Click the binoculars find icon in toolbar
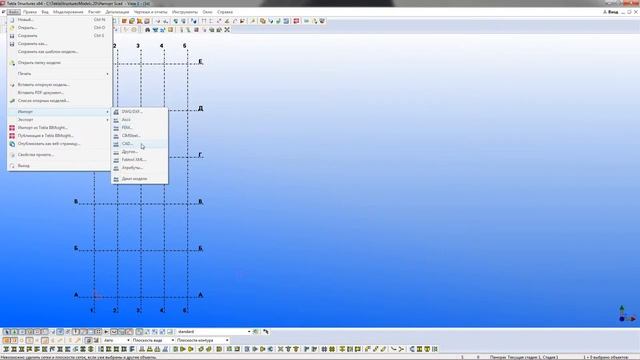The width and height of the screenshot is (640, 360). pos(148,29)
